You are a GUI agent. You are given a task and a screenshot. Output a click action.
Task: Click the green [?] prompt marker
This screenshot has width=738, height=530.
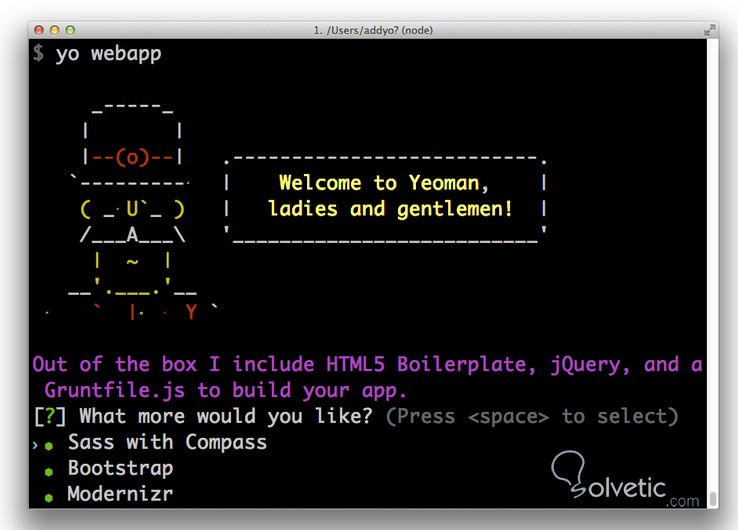coord(49,417)
